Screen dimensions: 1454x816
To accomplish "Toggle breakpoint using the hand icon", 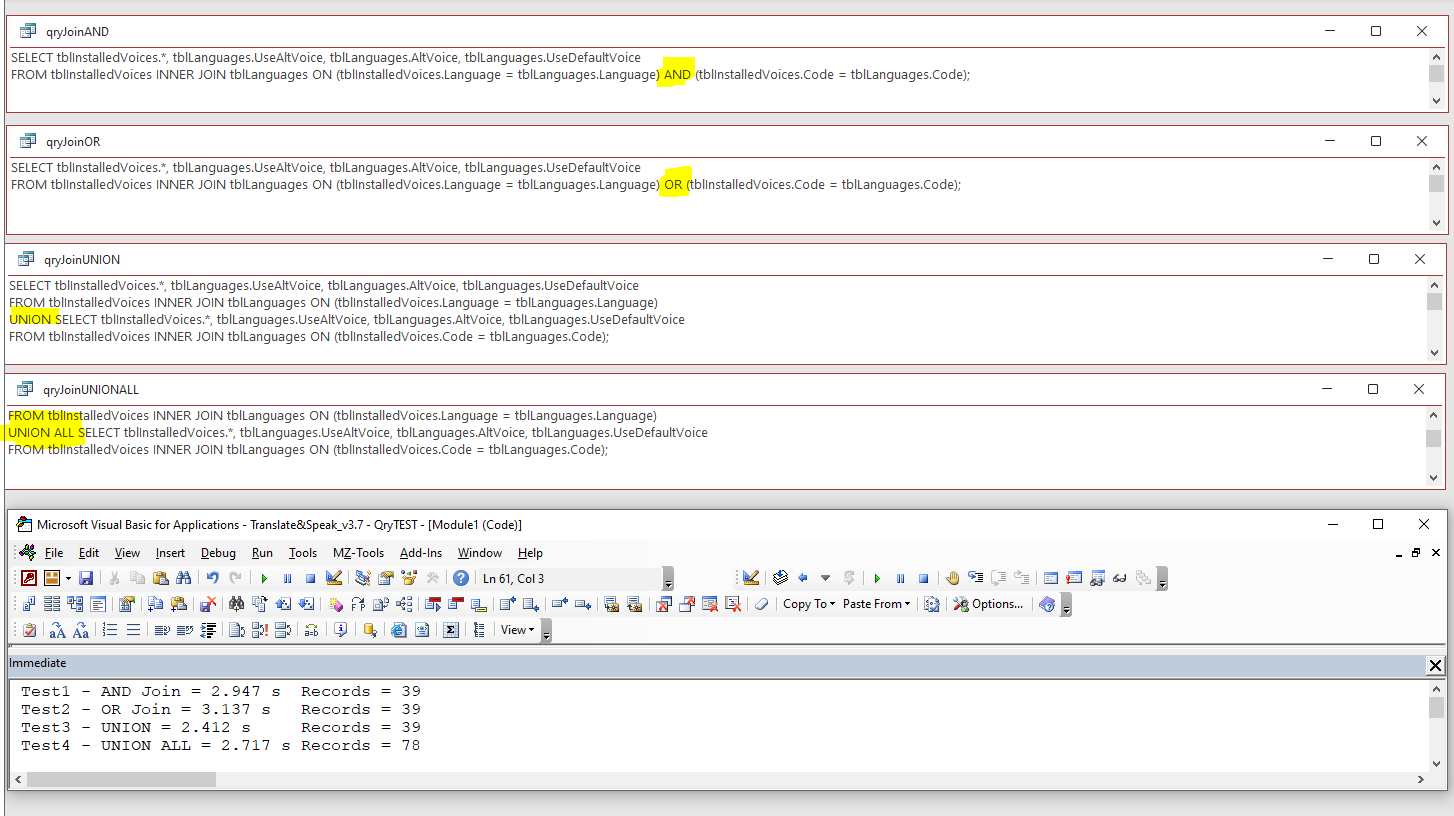I will coord(952,578).
